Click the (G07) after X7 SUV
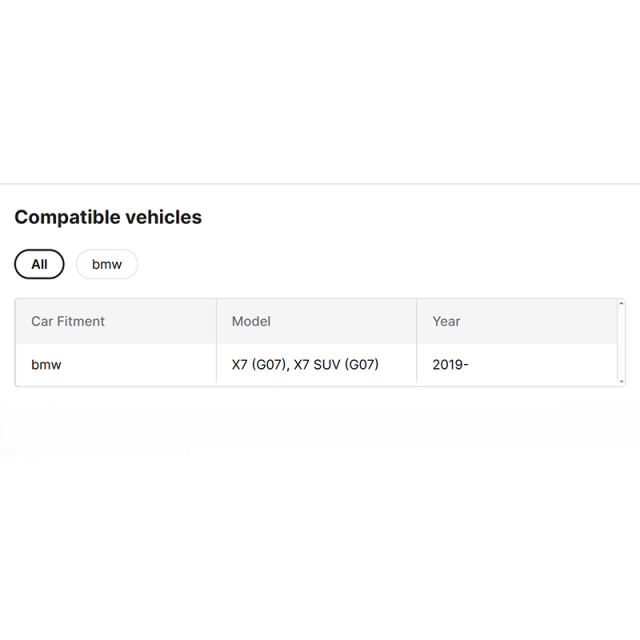 pos(362,364)
